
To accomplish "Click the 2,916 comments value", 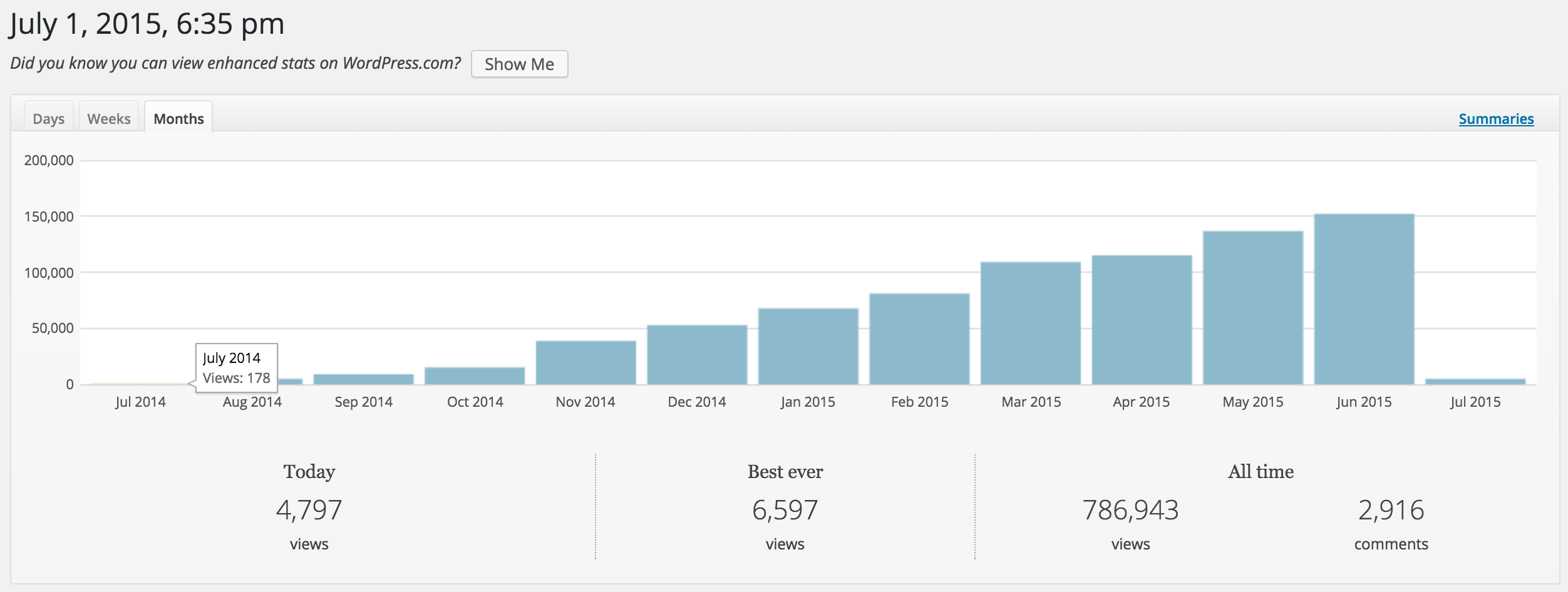I will point(1391,510).
